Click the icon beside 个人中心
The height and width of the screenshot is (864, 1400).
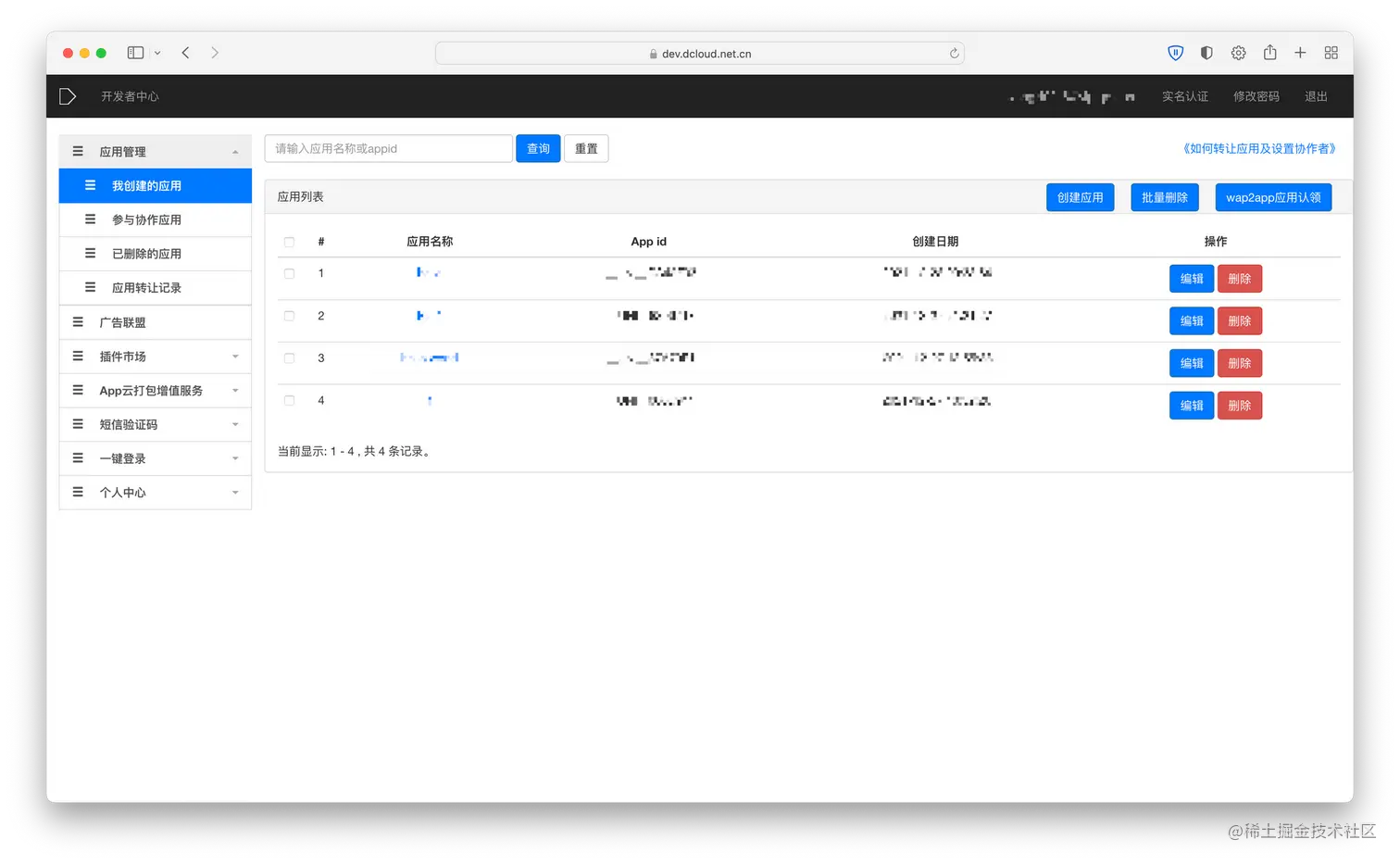tap(78, 492)
